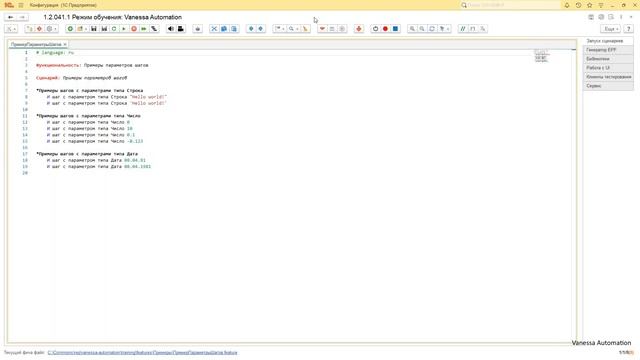Image resolution: width=640 pixels, height=360 pixels.
Task: Click the first blue diamond navigation icon
Action: [x=251, y=29]
